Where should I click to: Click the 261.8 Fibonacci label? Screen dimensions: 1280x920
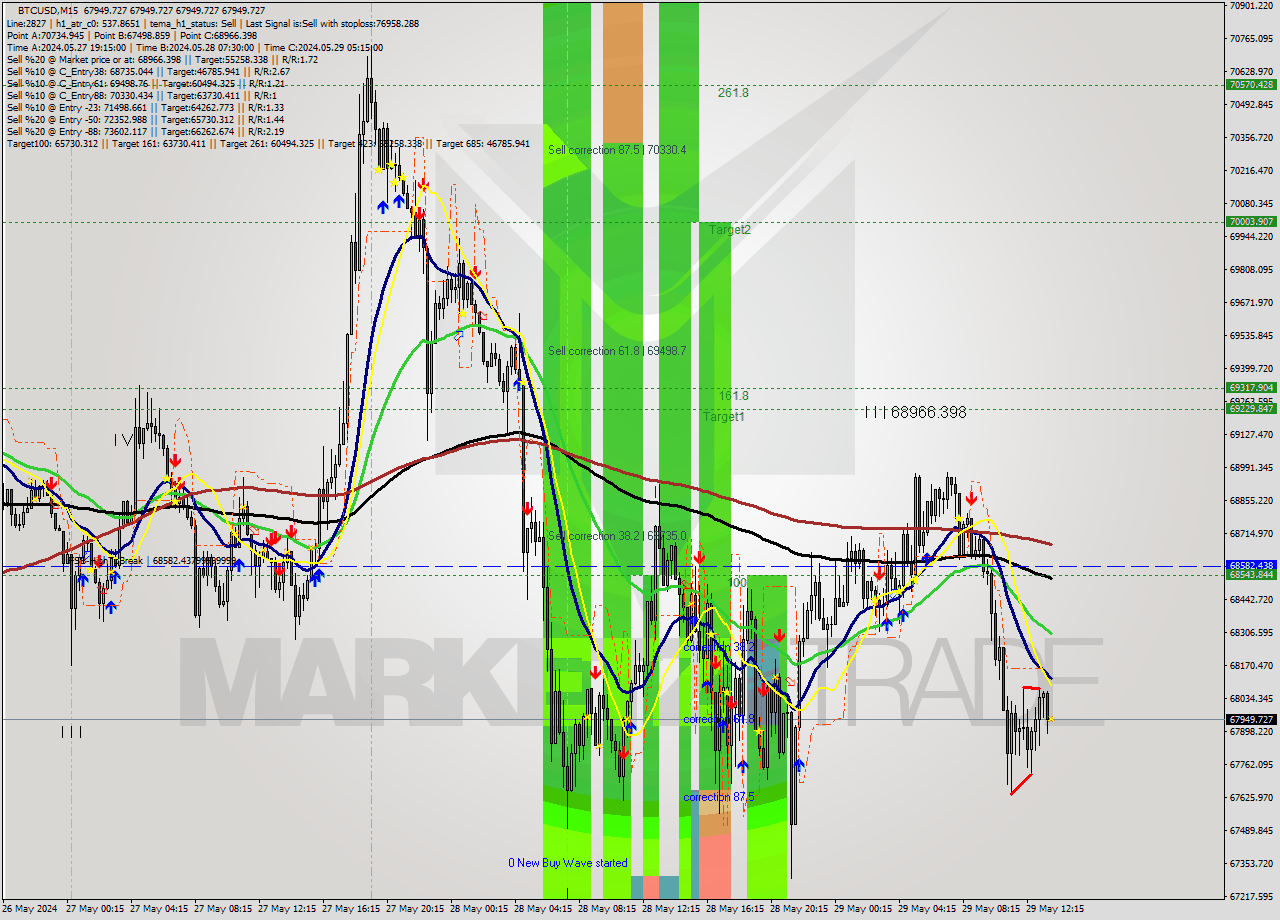733,93
